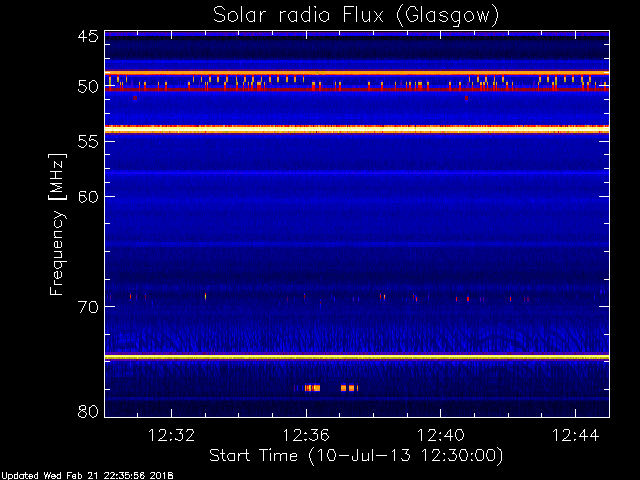Click the 50 frequency tick label
The image size is (640, 480).
coord(88,87)
